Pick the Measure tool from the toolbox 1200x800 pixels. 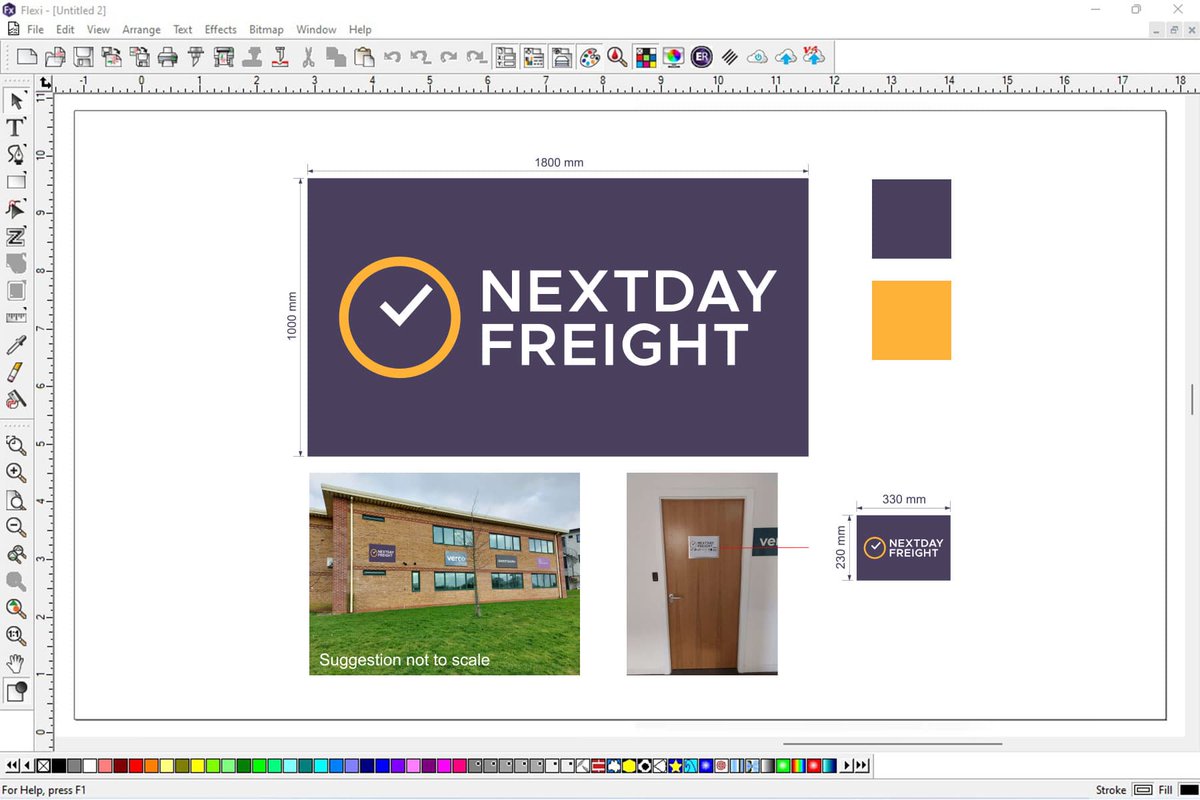pos(16,318)
